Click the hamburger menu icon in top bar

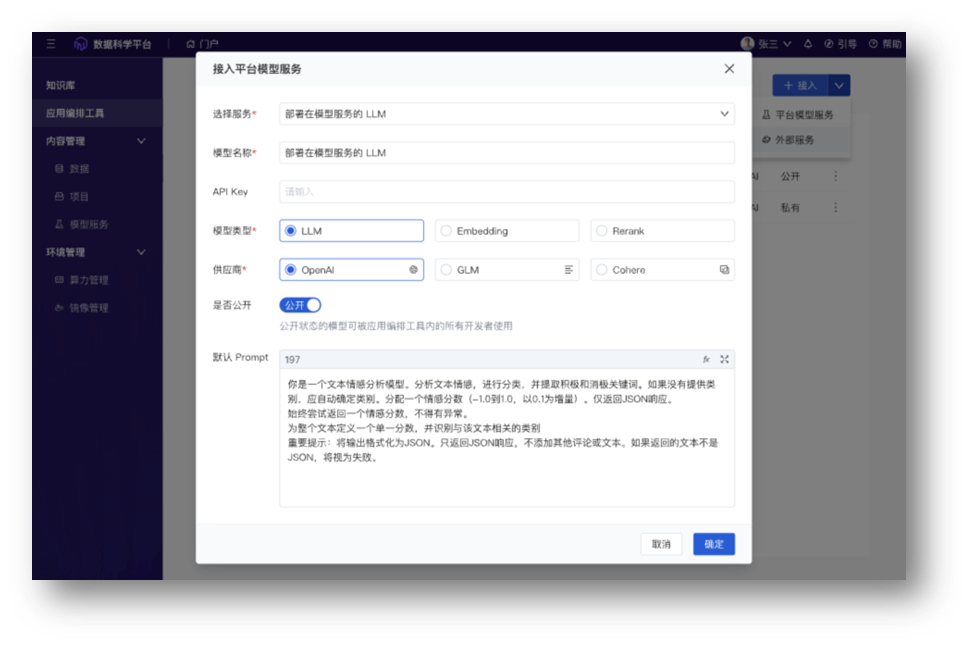click(51, 44)
